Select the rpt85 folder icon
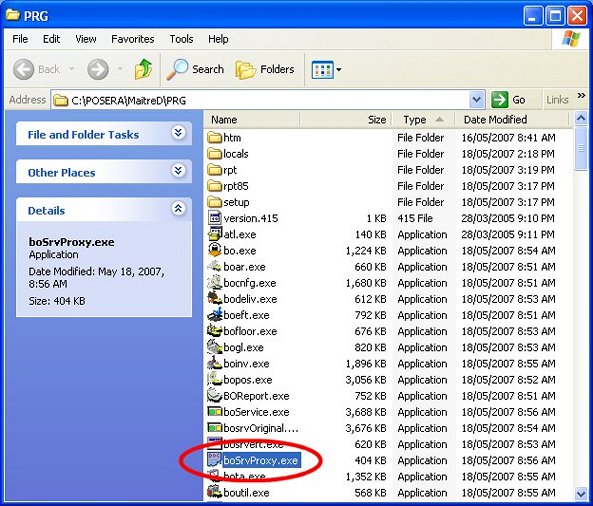This screenshot has width=593, height=506. coord(214,186)
